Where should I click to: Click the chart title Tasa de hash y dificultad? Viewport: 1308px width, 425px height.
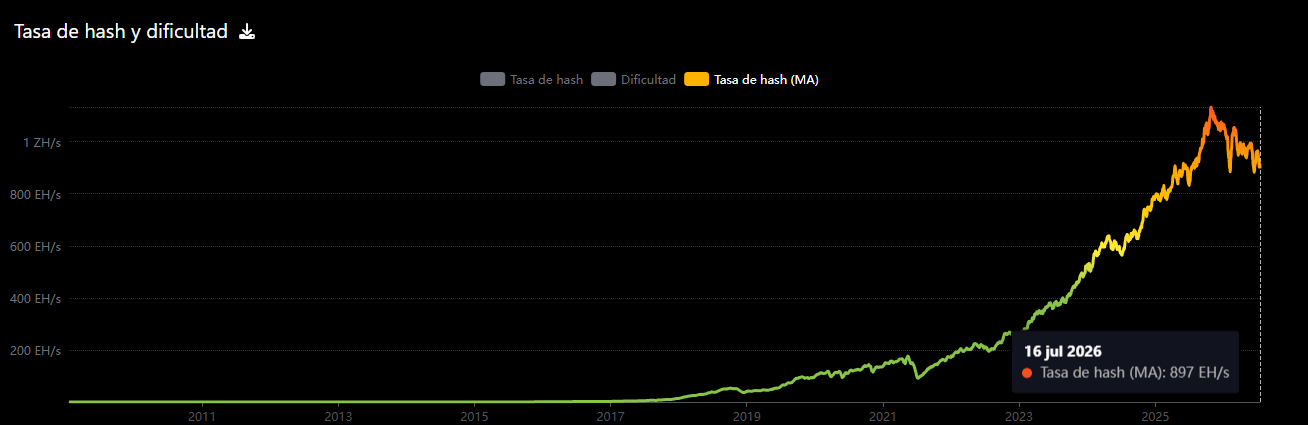coord(121,32)
